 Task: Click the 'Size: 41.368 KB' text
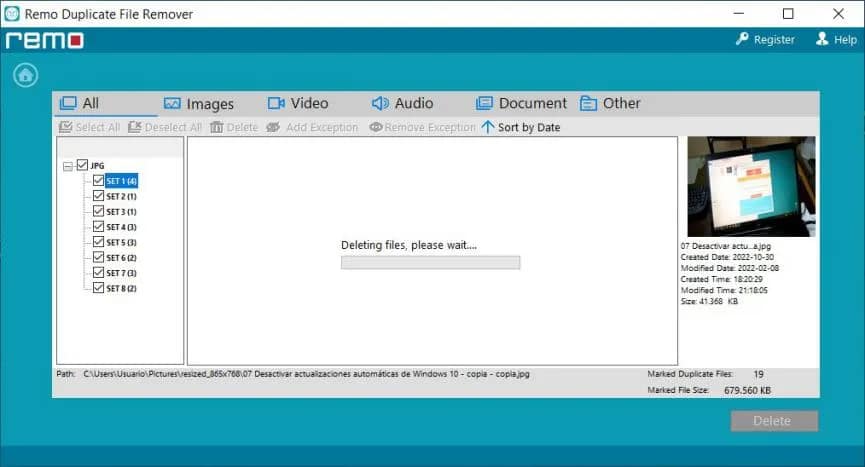coord(709,302)
